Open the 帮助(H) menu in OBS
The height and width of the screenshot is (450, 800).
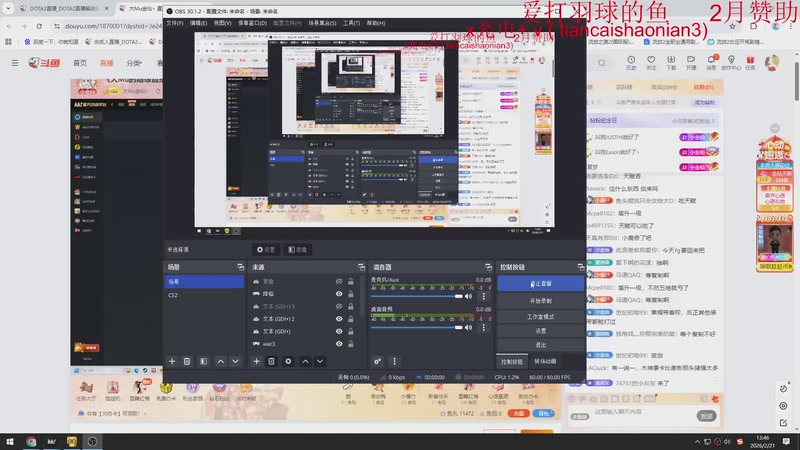(376, 23)
